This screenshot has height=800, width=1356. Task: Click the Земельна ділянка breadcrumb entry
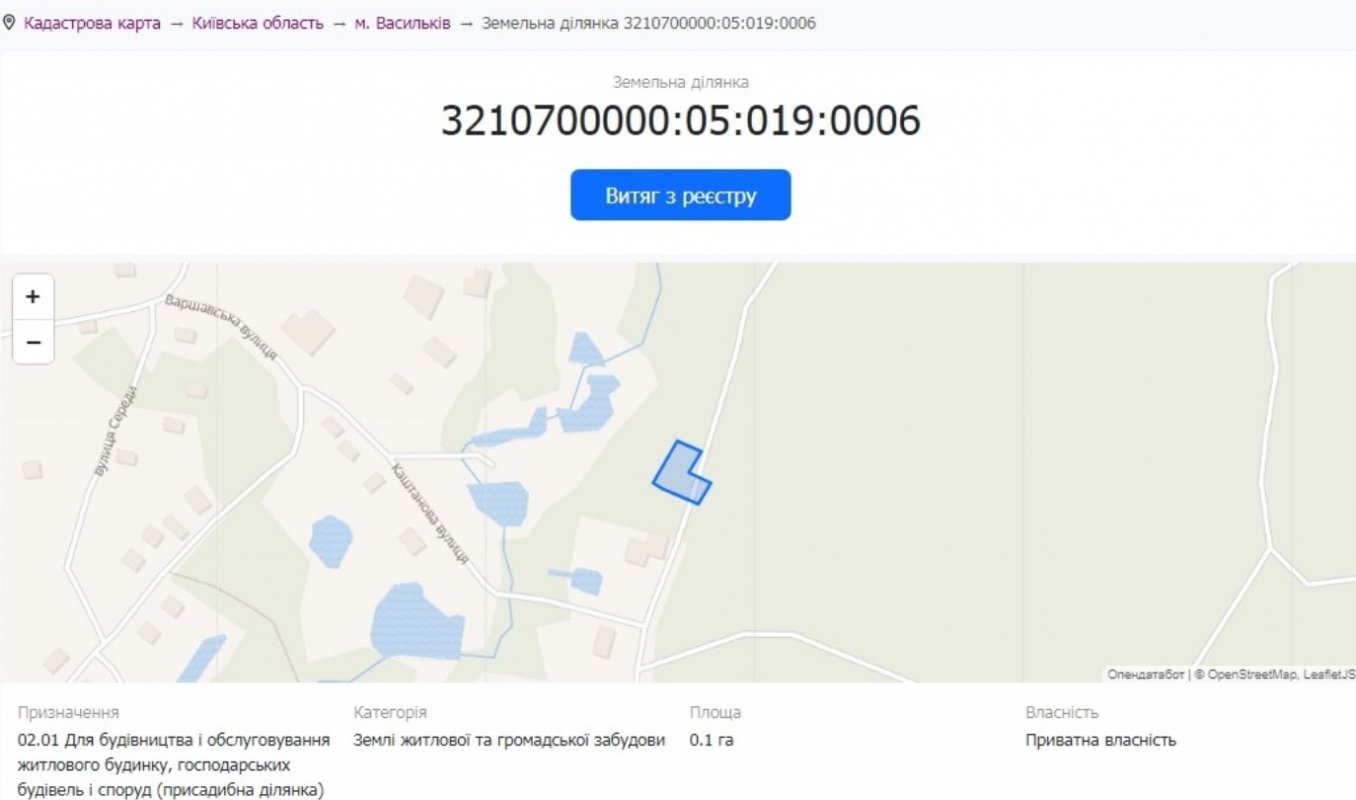coord(648,23)
